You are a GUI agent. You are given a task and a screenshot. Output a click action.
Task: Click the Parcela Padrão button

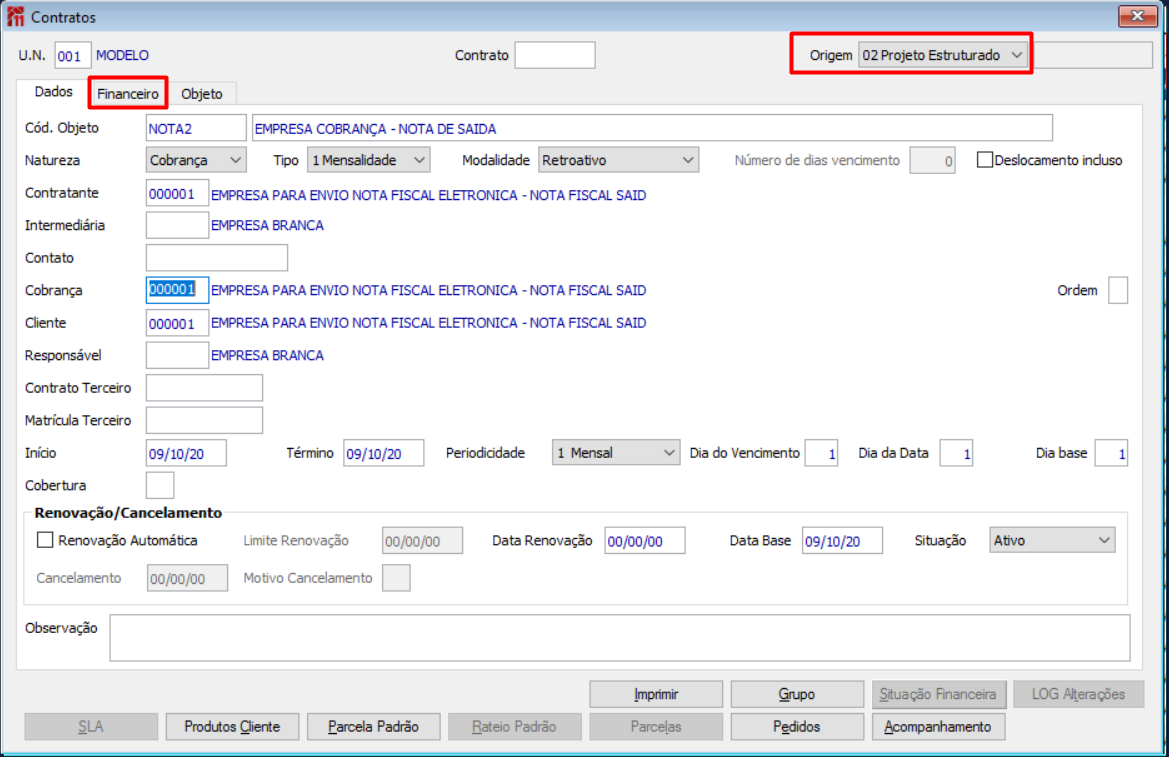click(374, 726)
